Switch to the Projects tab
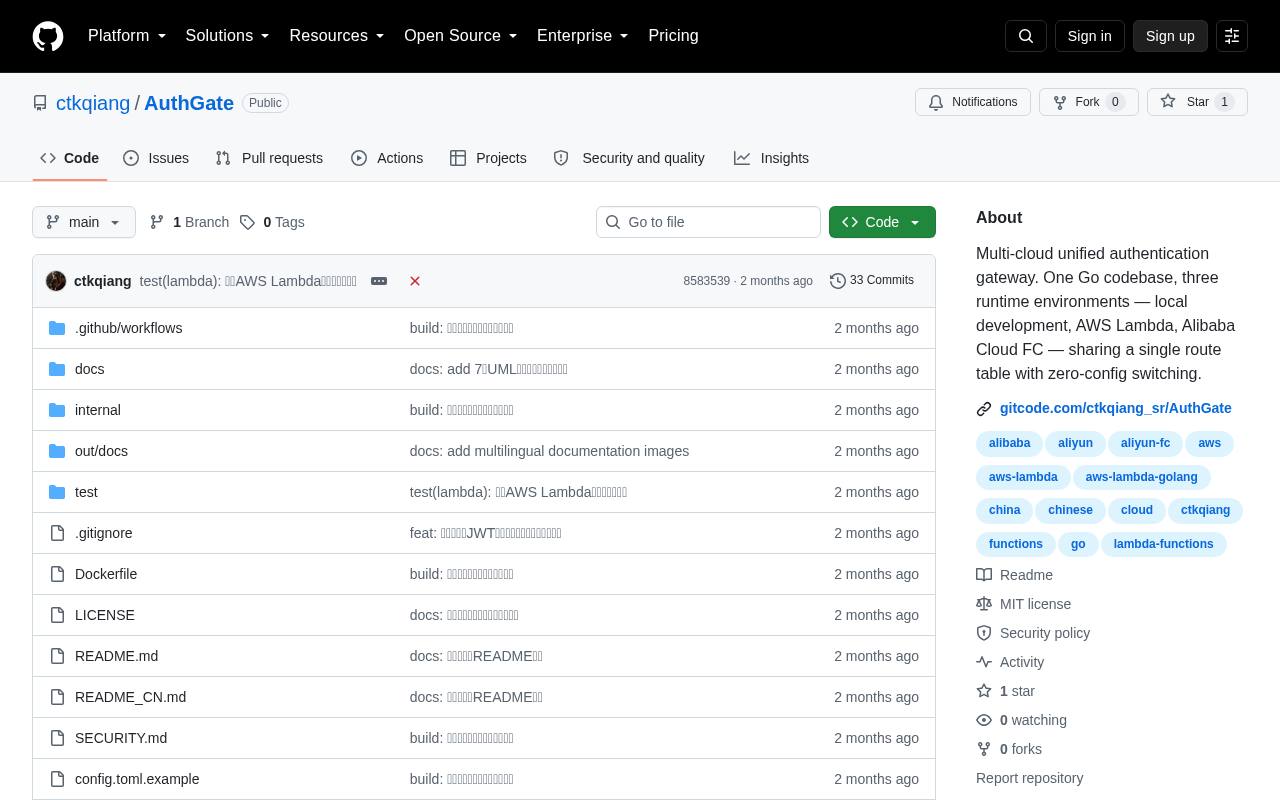The width and height of the screenshot is (1280, 800). [488, 158]
